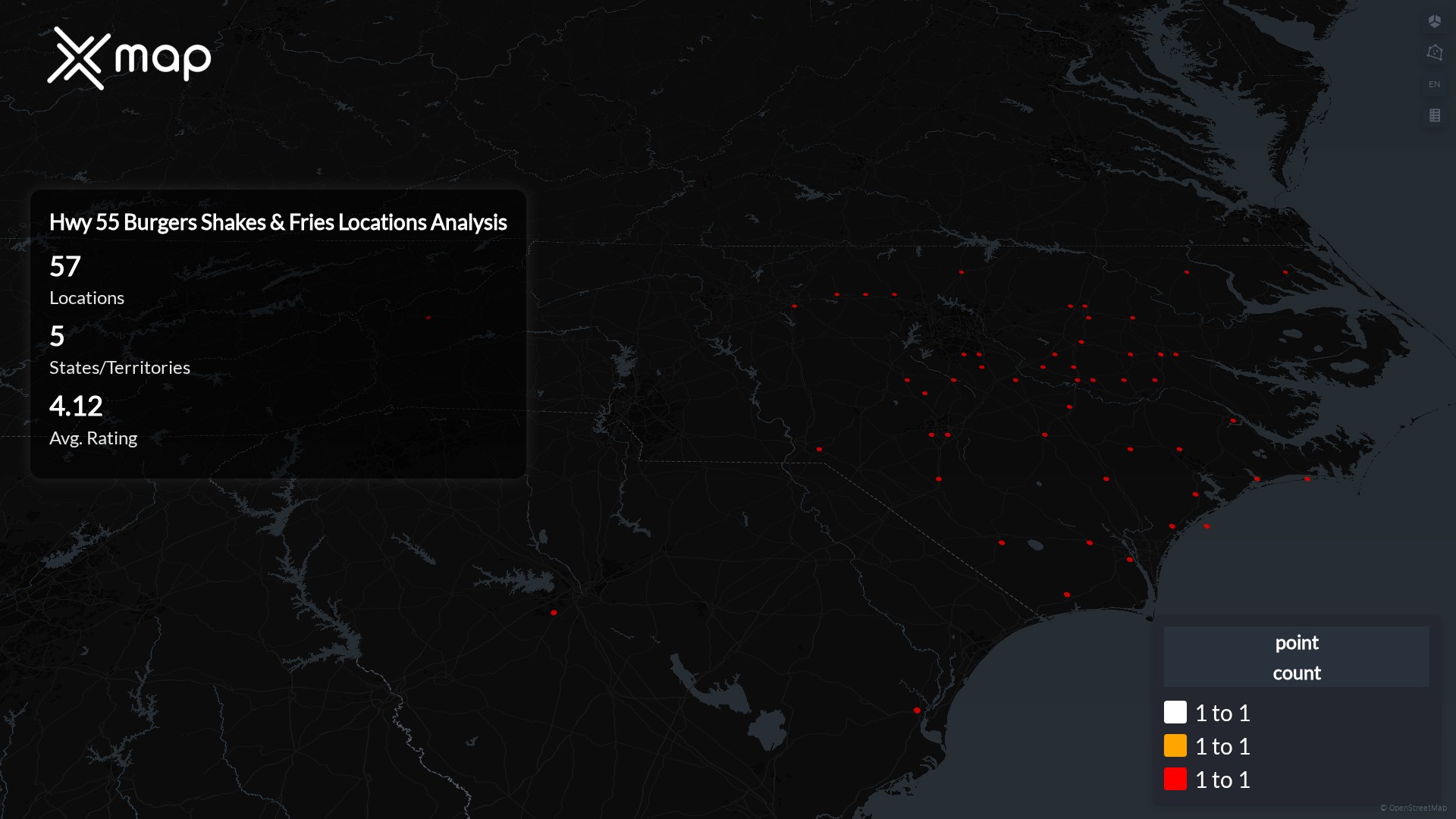This screenshot has width=1456, height=819.
Task: Select the faint red point inside info panel
Action: (428, 318)
